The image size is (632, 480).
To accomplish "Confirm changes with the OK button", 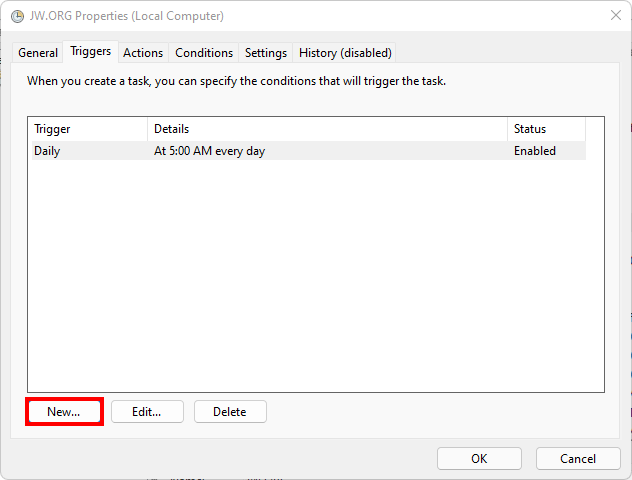I will tap(479, 459).
